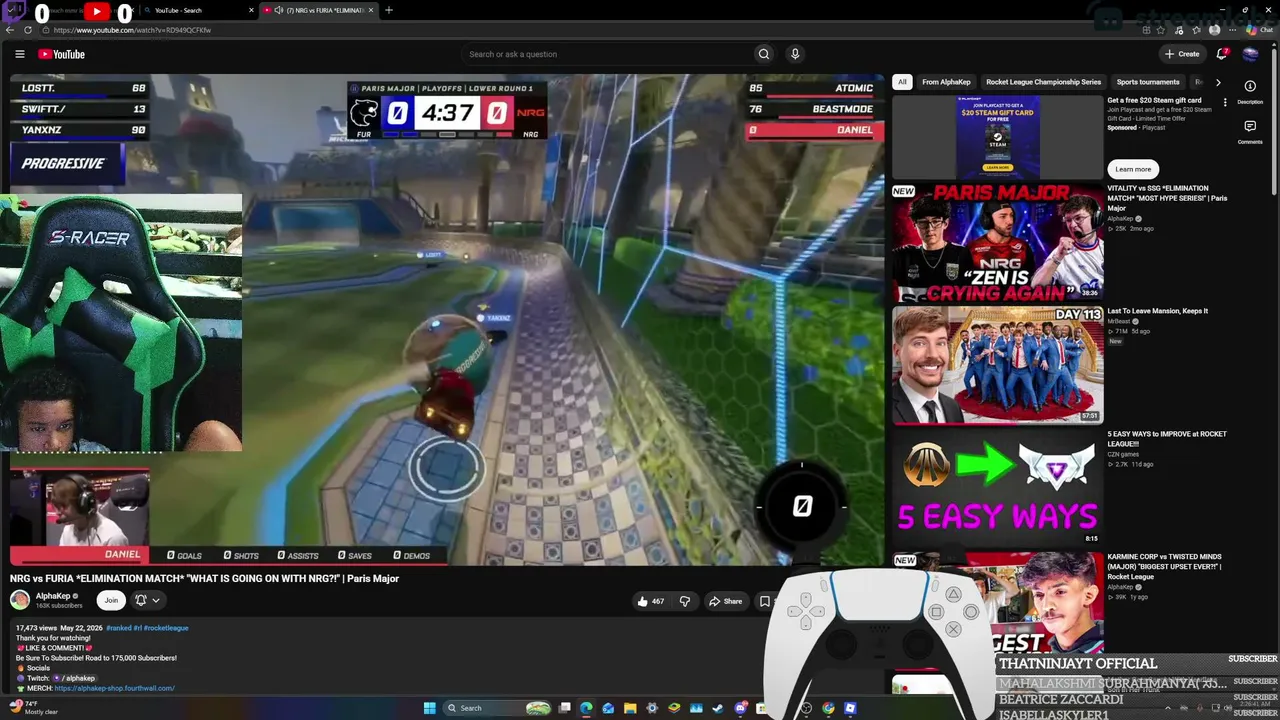Open the weather widget showing 74°F

pyautogui.click(x=35, y=708)
